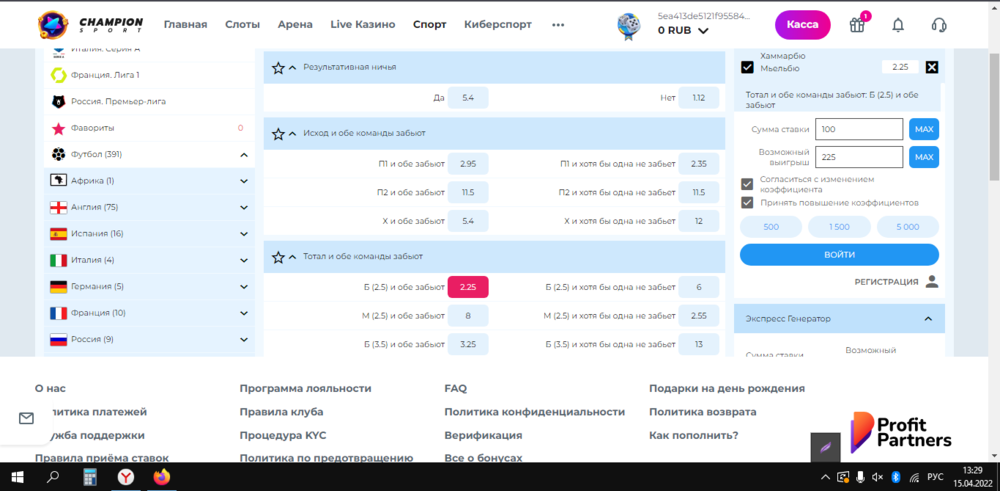
Task: Expand Африка (1) list
Action: click(x=244, y=181)
